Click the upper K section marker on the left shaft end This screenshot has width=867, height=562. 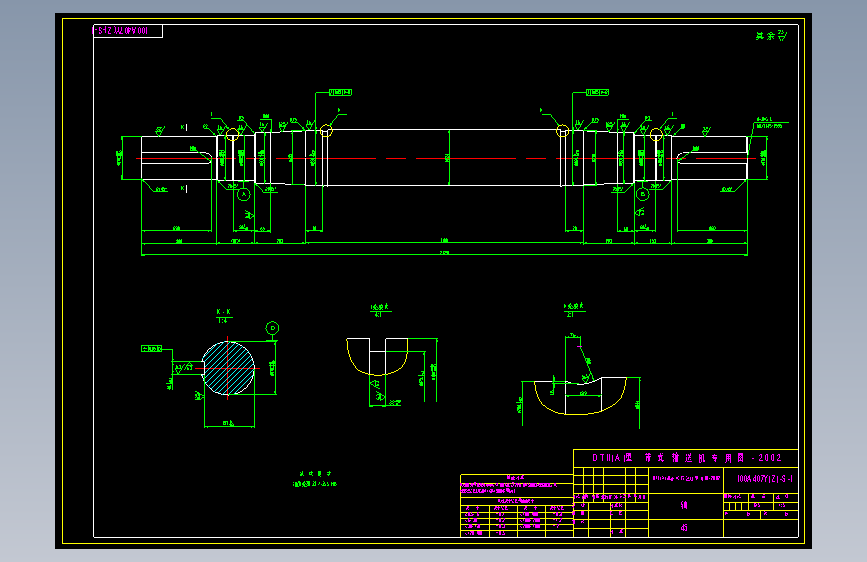point(184,127)
